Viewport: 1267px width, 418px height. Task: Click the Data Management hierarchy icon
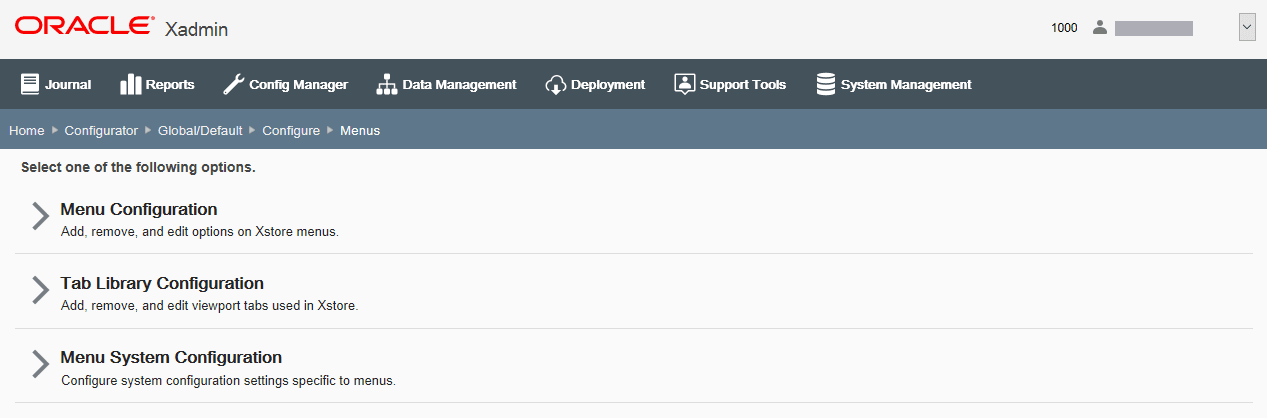387,85
